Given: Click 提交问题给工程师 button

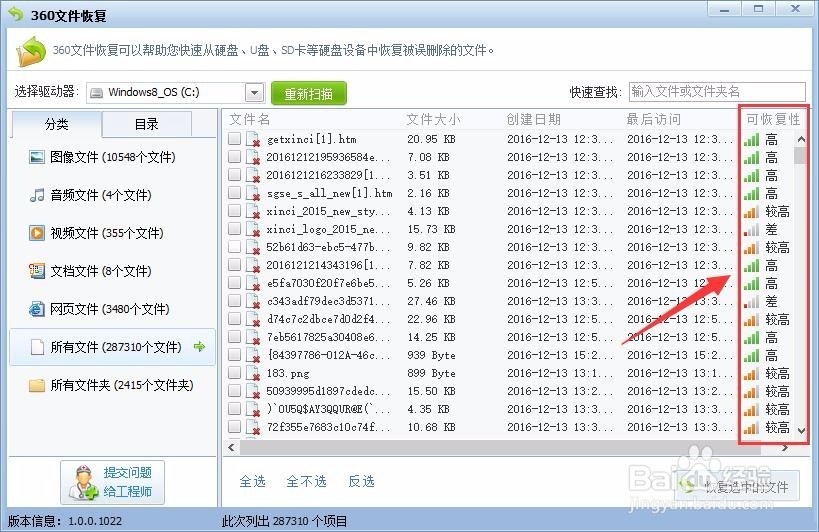Looking at the screenshot, I should (x=112, y=482).
